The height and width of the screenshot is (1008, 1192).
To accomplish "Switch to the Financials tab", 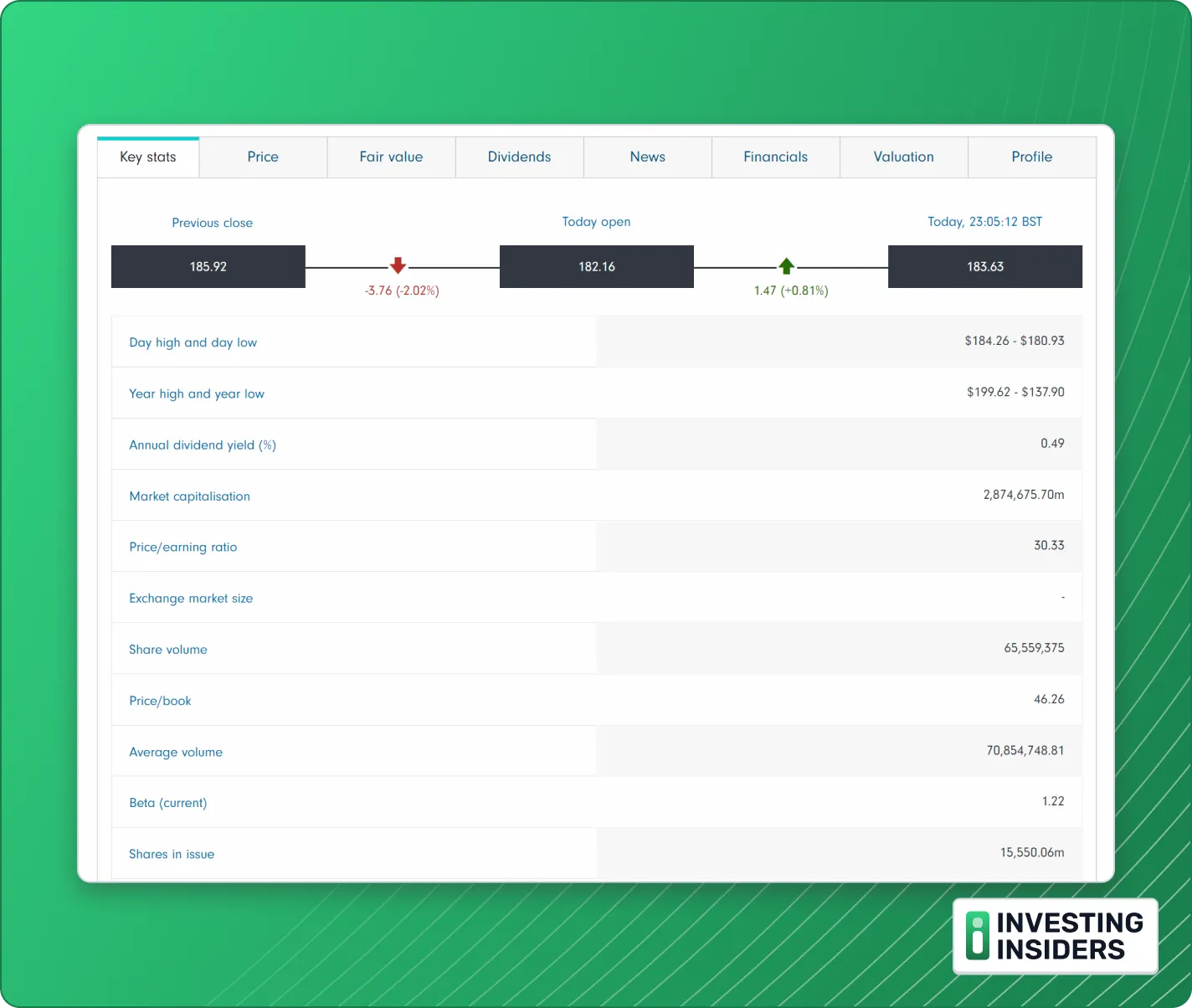I will 775,157.
